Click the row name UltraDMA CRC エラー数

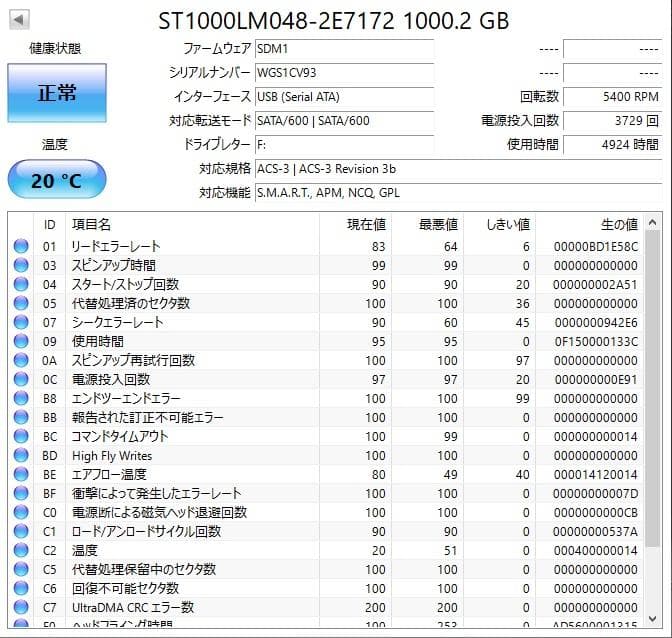pos(133,607)
